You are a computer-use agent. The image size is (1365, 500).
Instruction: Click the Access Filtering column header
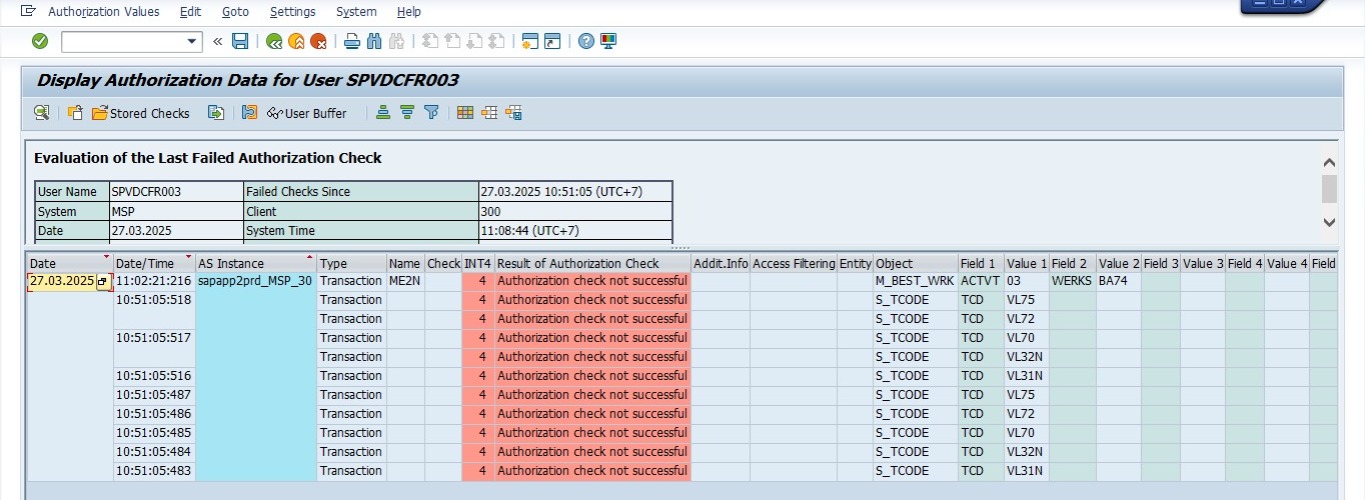793,264
